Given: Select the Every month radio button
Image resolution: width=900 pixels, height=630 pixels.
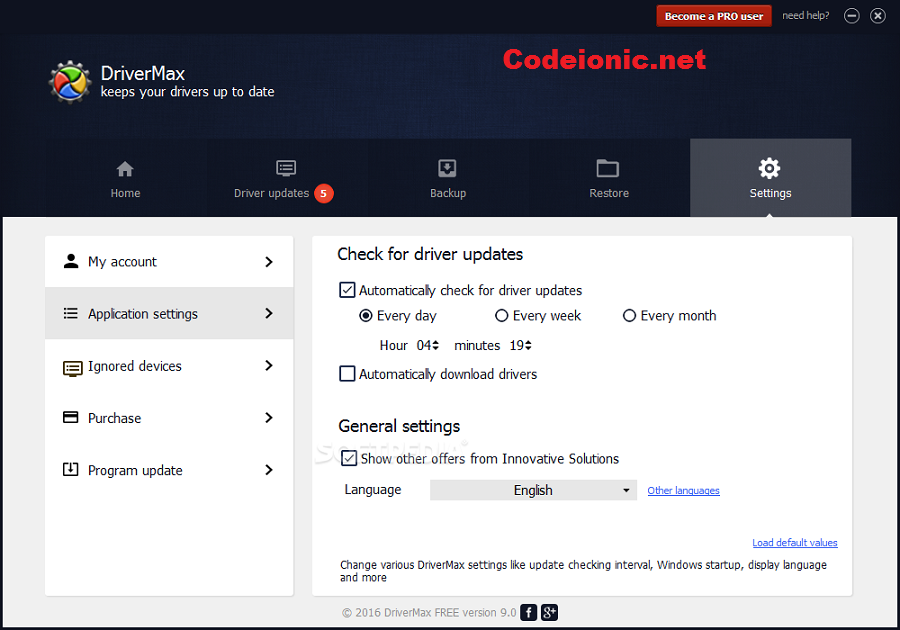Looking at the screenshot, I should [x=630, y=316].
